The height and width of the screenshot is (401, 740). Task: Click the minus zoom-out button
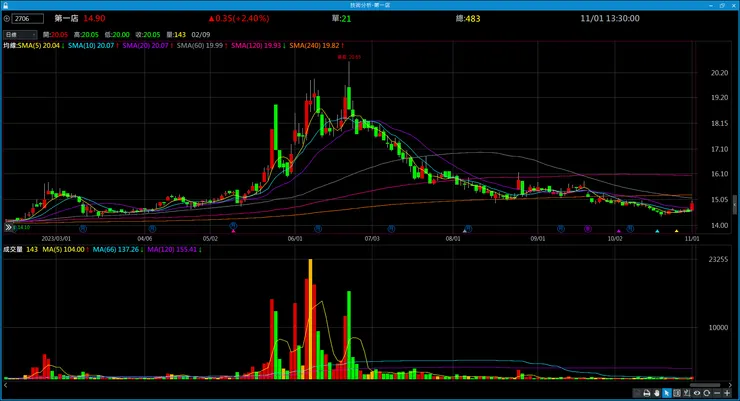(x=717, y=393)
